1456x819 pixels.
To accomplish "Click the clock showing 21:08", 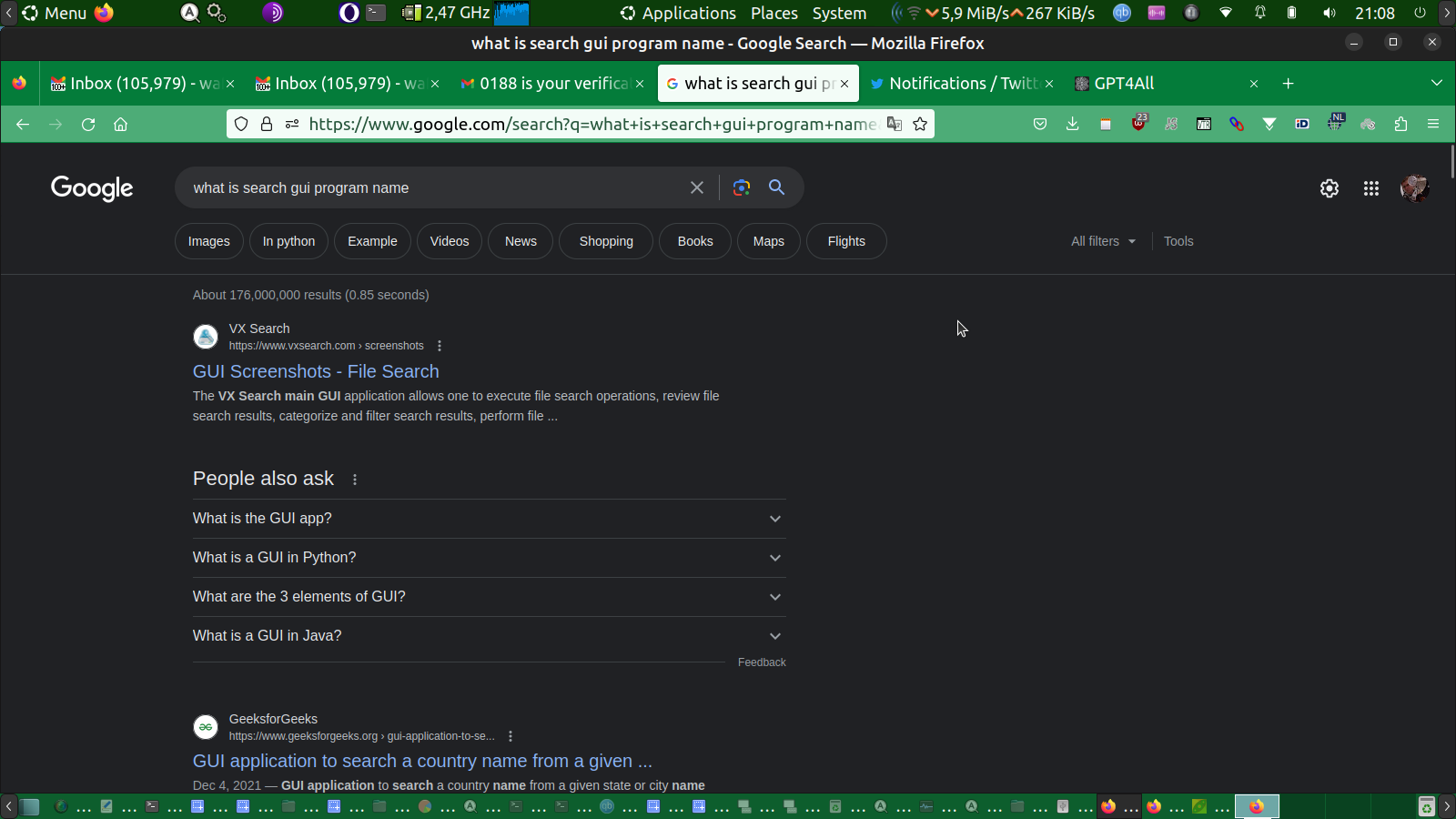I will coord(1375,13).
